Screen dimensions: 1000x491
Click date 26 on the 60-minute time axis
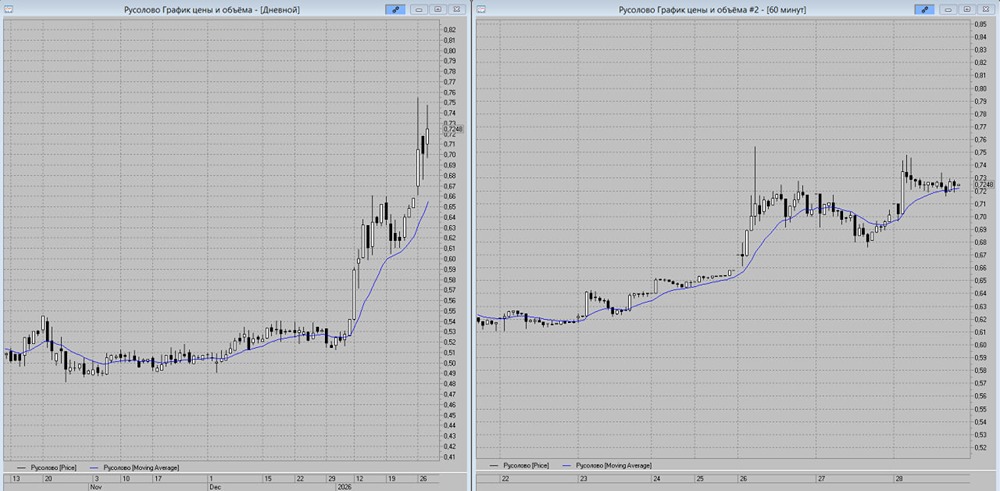pos(743,478)
